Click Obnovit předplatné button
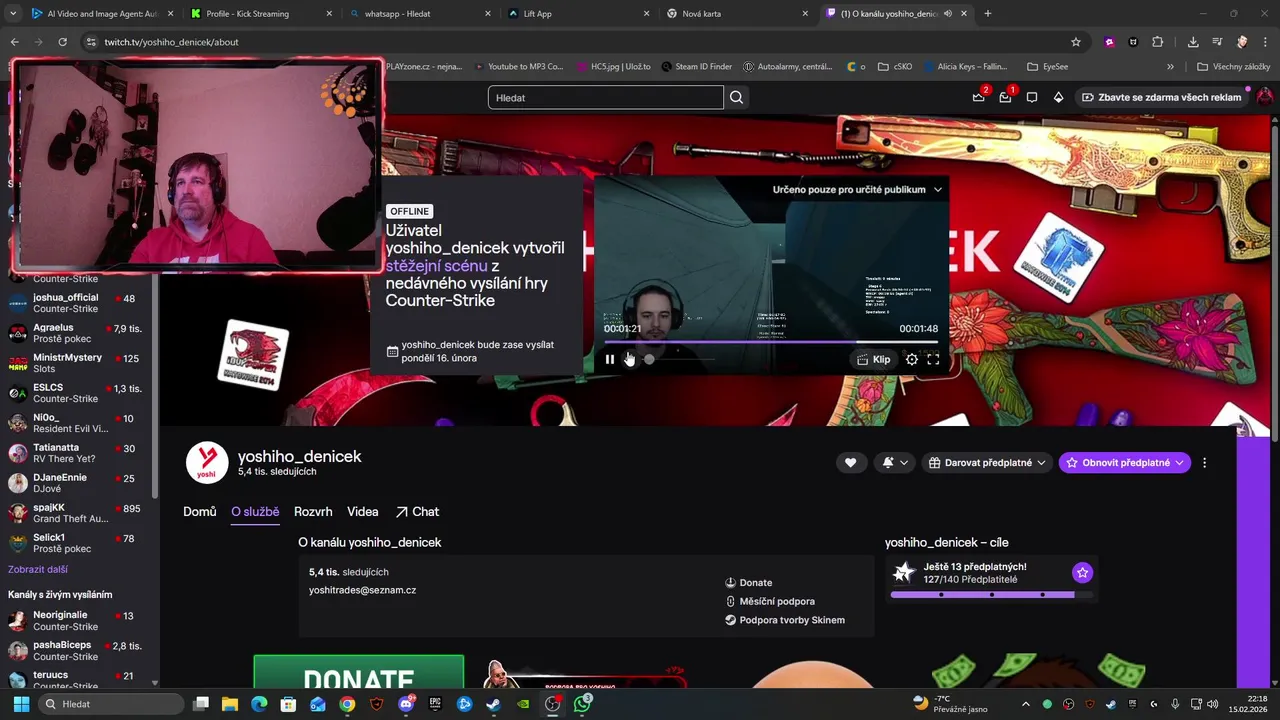This screenshot has width=1280, height=720. click(x=1125, y=462)
